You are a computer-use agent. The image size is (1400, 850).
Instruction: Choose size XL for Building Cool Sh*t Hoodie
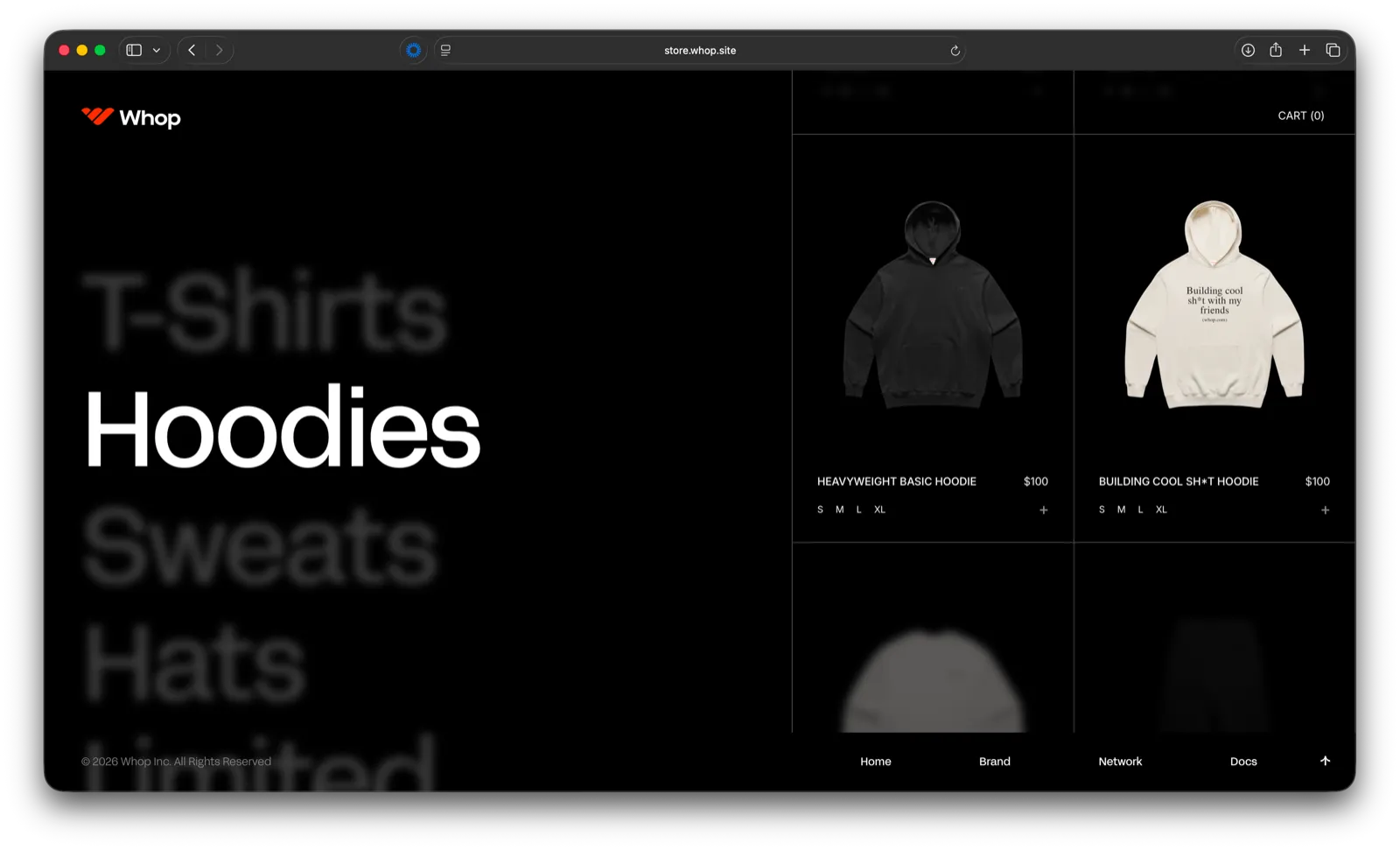1162,509
